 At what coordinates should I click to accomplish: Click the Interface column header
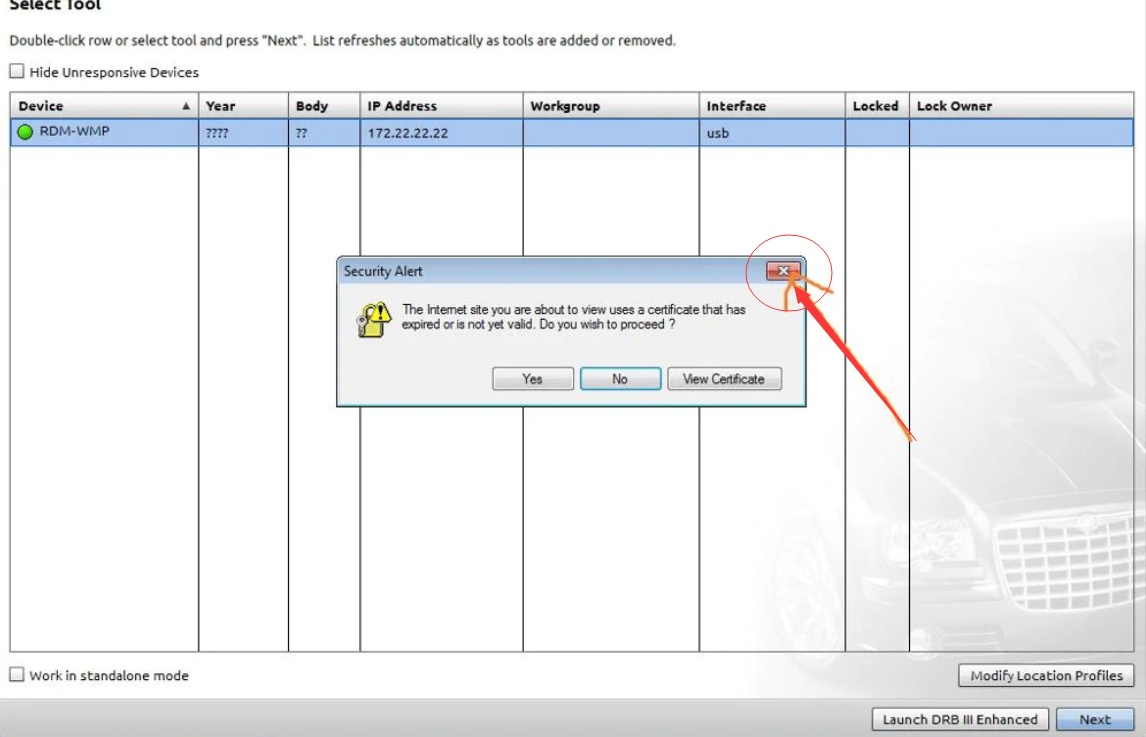[x=772, y=106]
